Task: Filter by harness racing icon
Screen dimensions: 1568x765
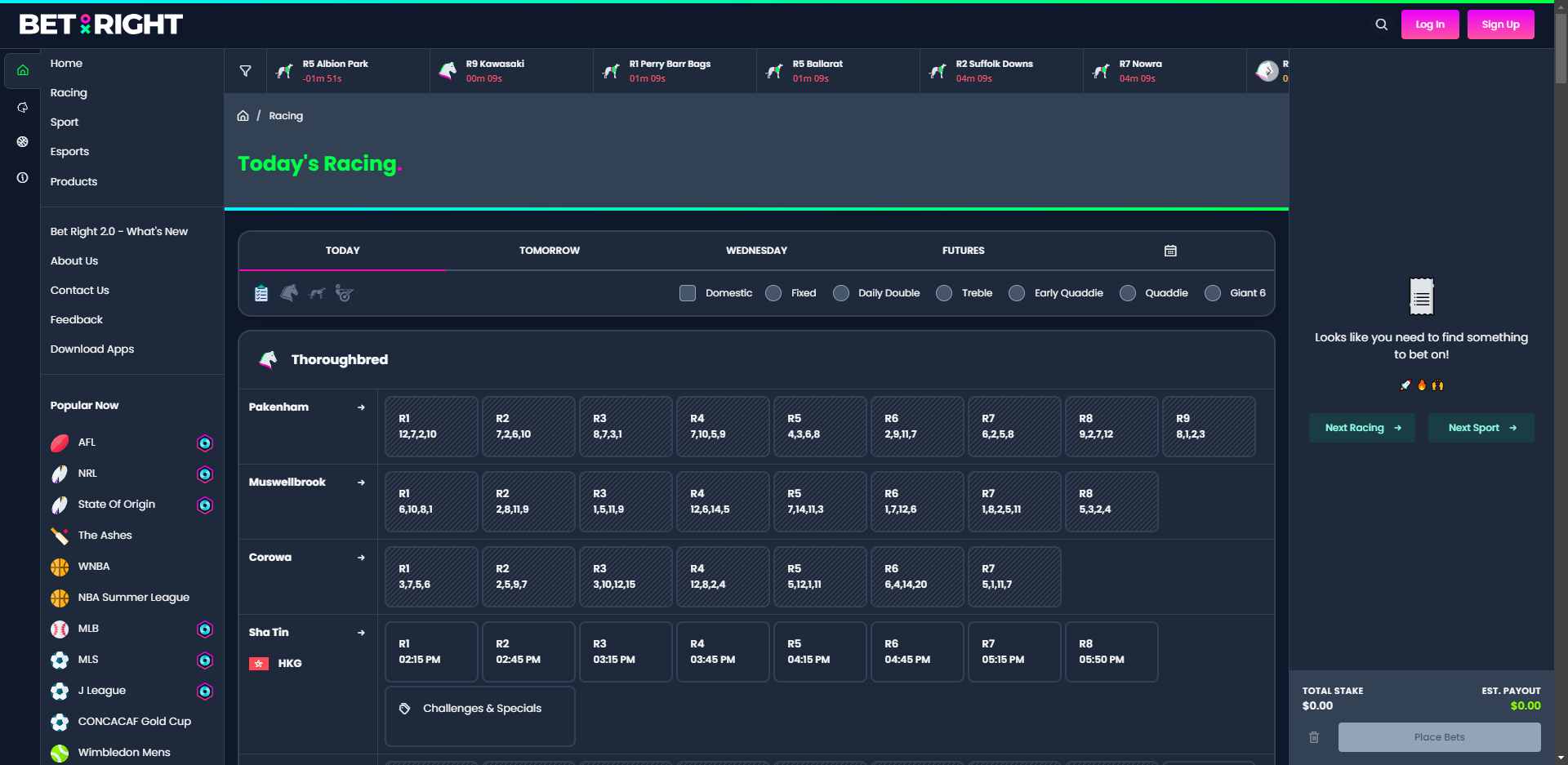Action: (x=345, y=293)
